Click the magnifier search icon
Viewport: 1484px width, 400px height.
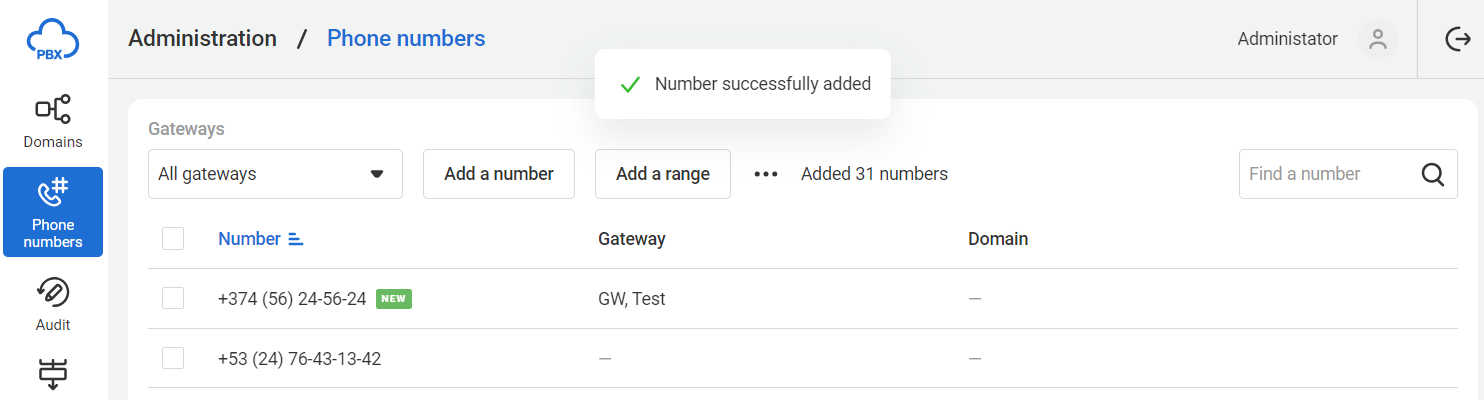coord(1433,174)
